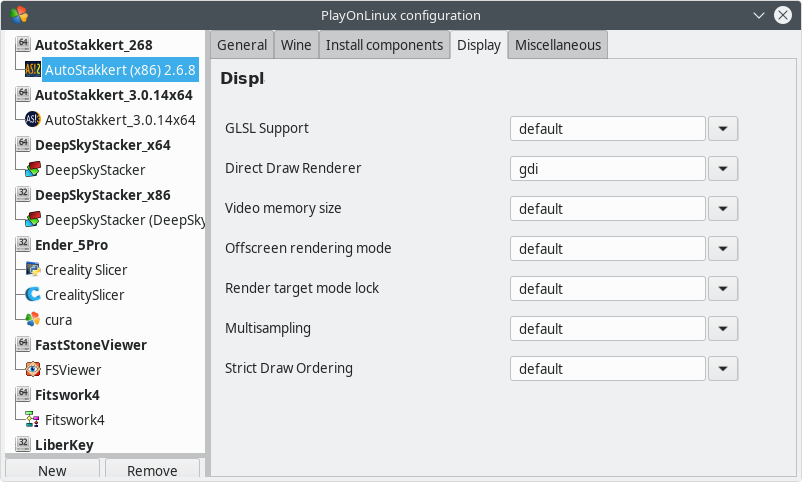
Task: Select the cura shortcut
Action: point(58,320)
